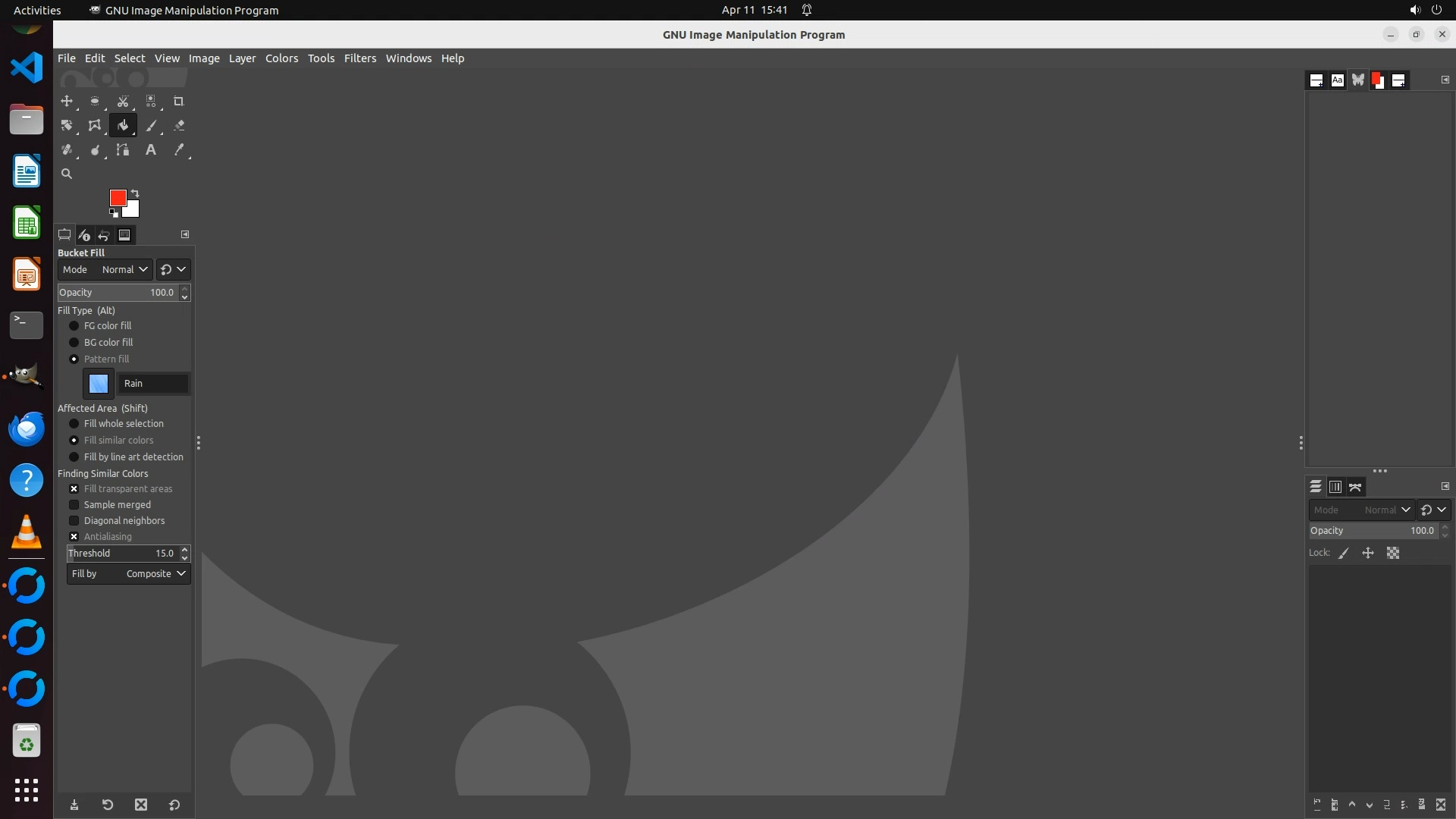Select the Move tool

(67, 101)
